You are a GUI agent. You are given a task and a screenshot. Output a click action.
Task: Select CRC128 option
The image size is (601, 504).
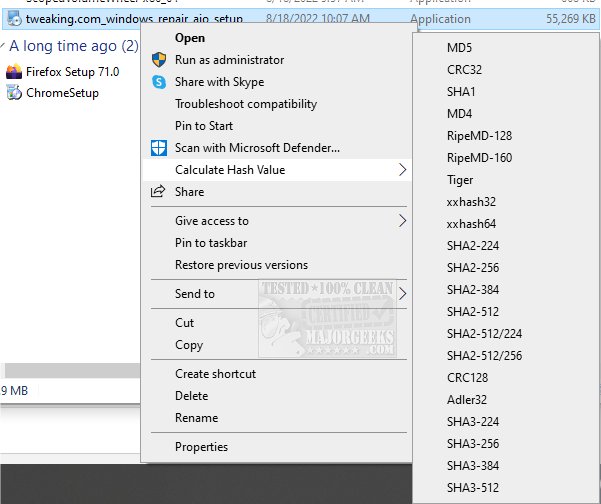click(506, 378)
